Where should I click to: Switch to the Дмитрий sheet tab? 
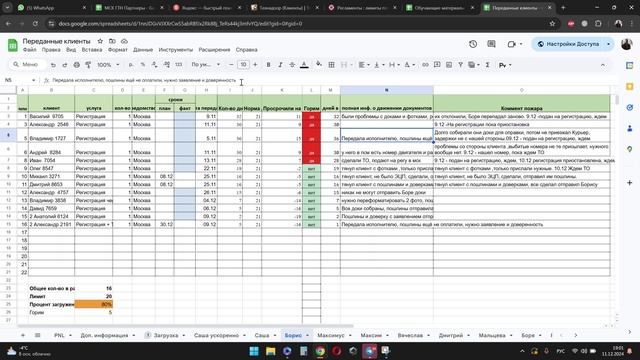pyautogui.click(x=451, y=335)
